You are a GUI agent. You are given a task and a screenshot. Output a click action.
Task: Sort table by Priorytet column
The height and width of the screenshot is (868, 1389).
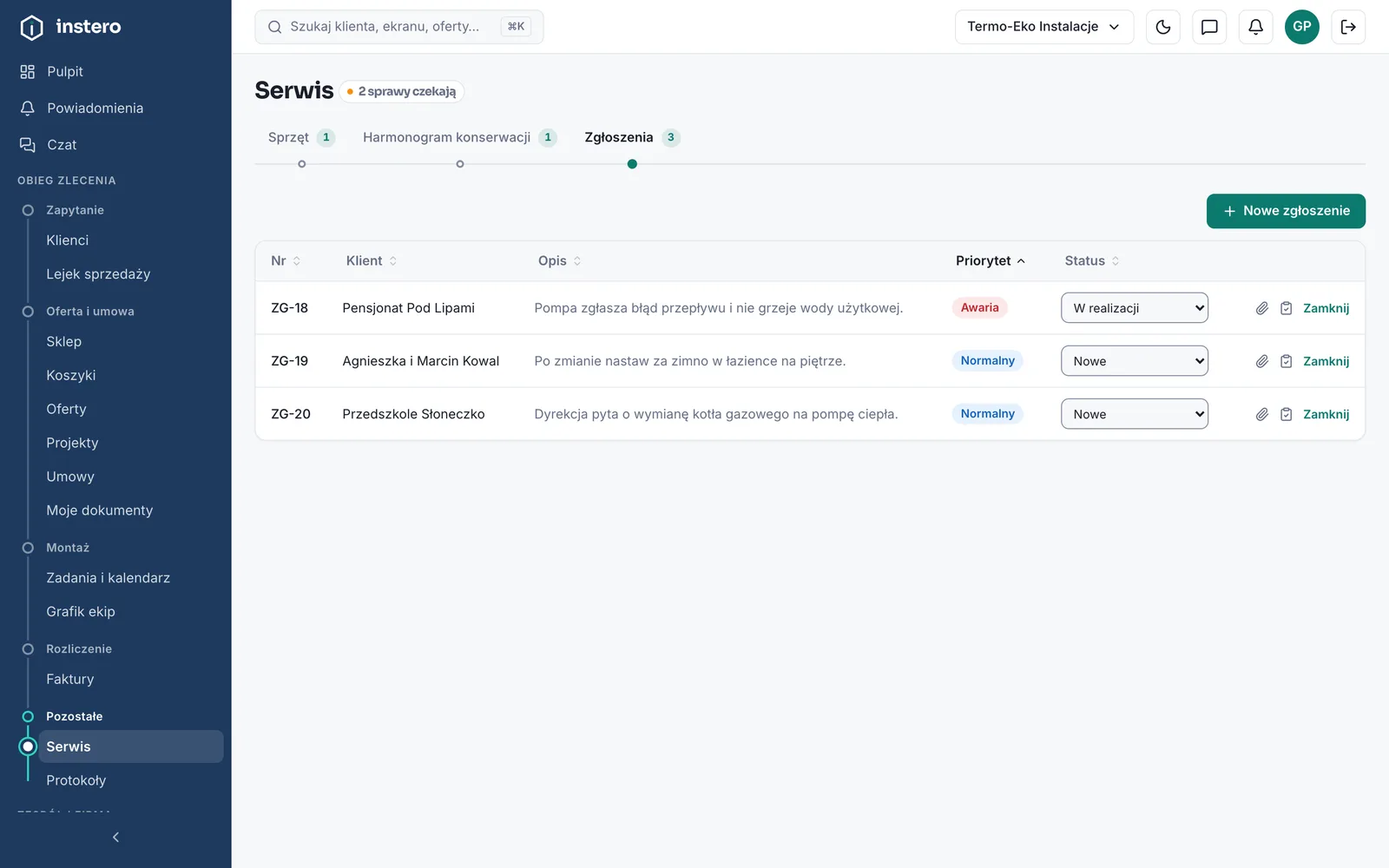pos(991,260)
